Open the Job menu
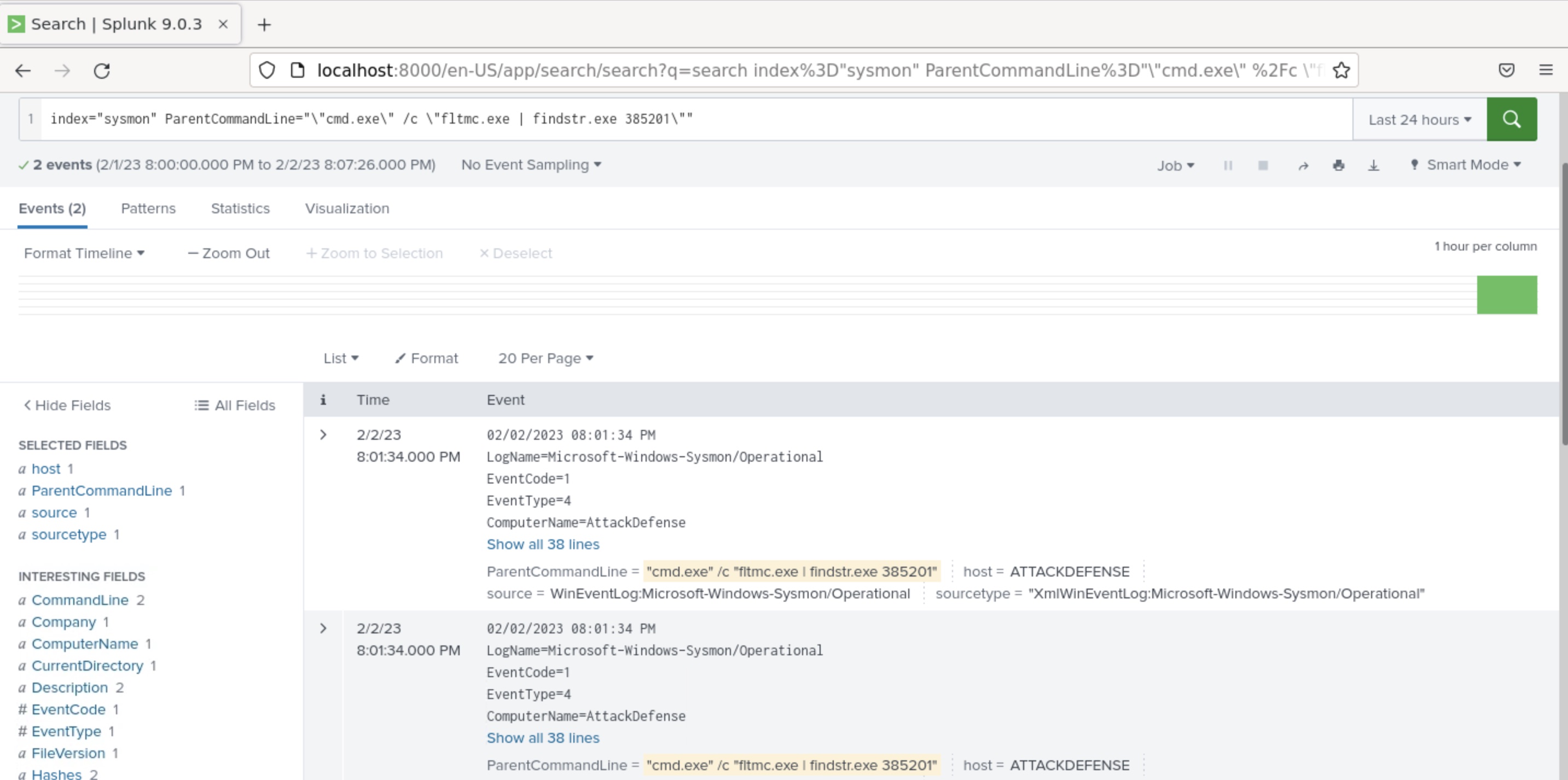Screen dimensions: 1568x780 click(x=1175, y=166)
